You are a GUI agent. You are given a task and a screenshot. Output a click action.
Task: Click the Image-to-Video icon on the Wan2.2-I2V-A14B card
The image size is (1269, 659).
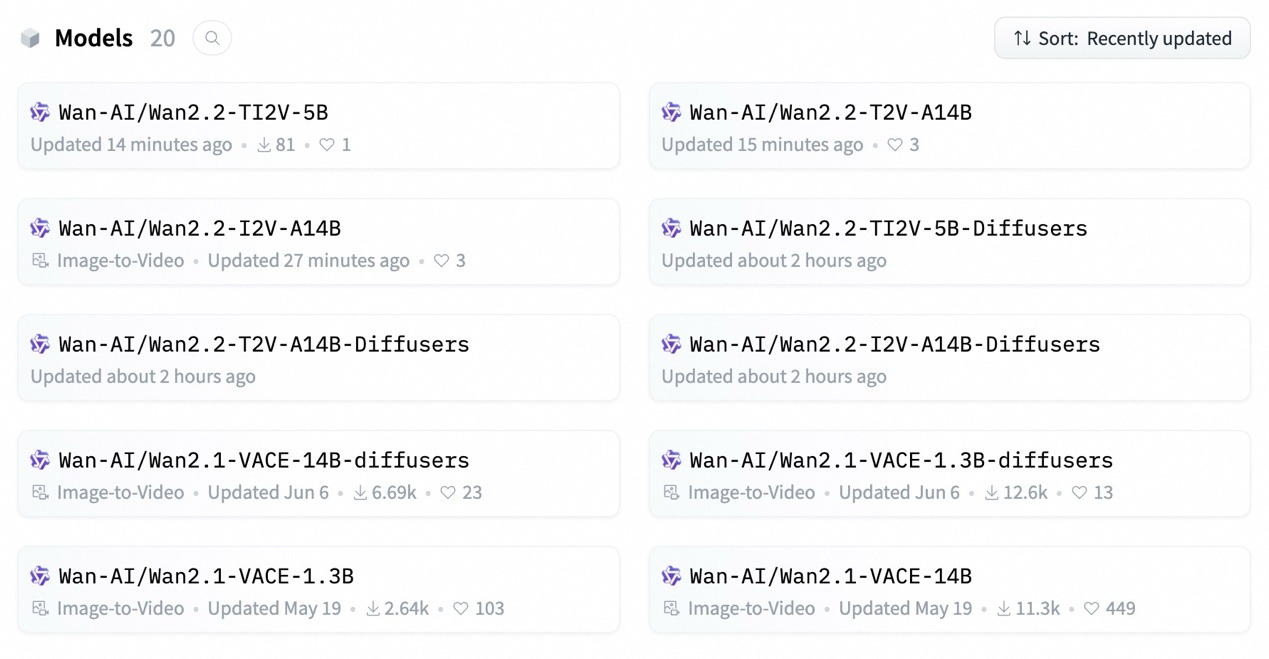40,261
